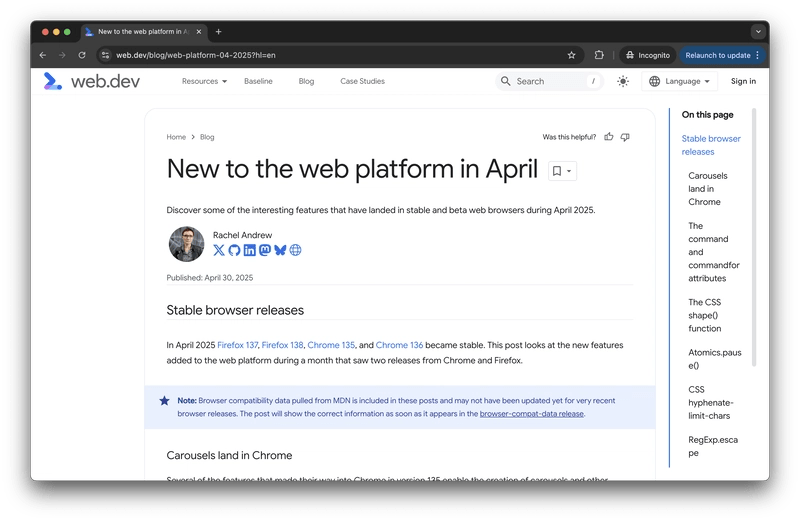Expand the tab search chevron in the tab bar

point(757,32)
